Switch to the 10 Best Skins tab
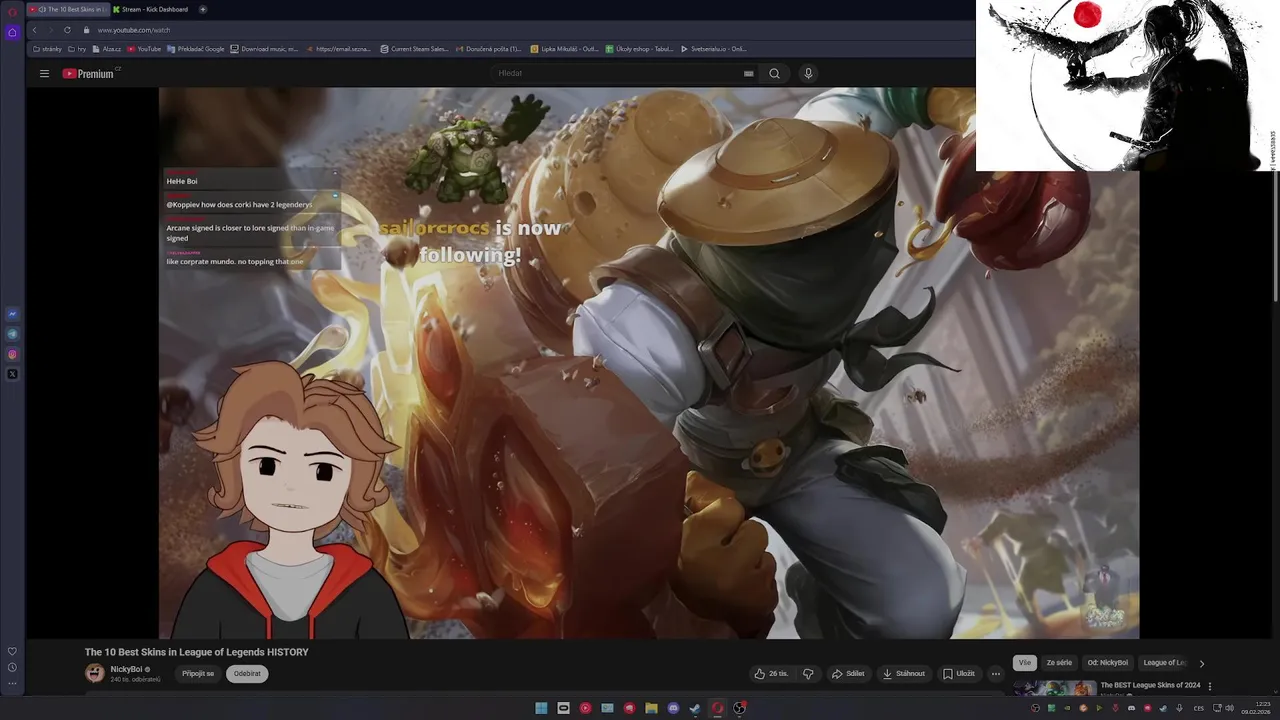This screenshot has width=1280, height=720. 68,9
